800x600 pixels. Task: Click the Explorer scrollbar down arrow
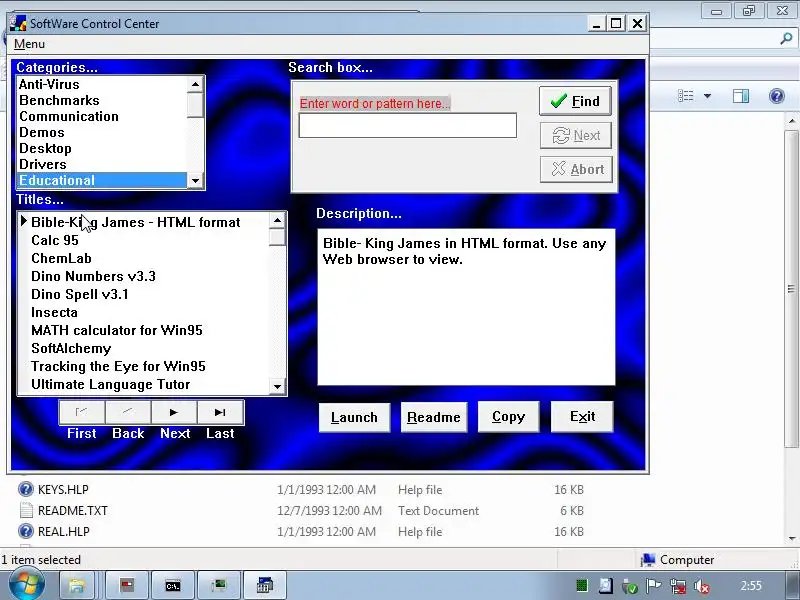(x=792, y=538)
